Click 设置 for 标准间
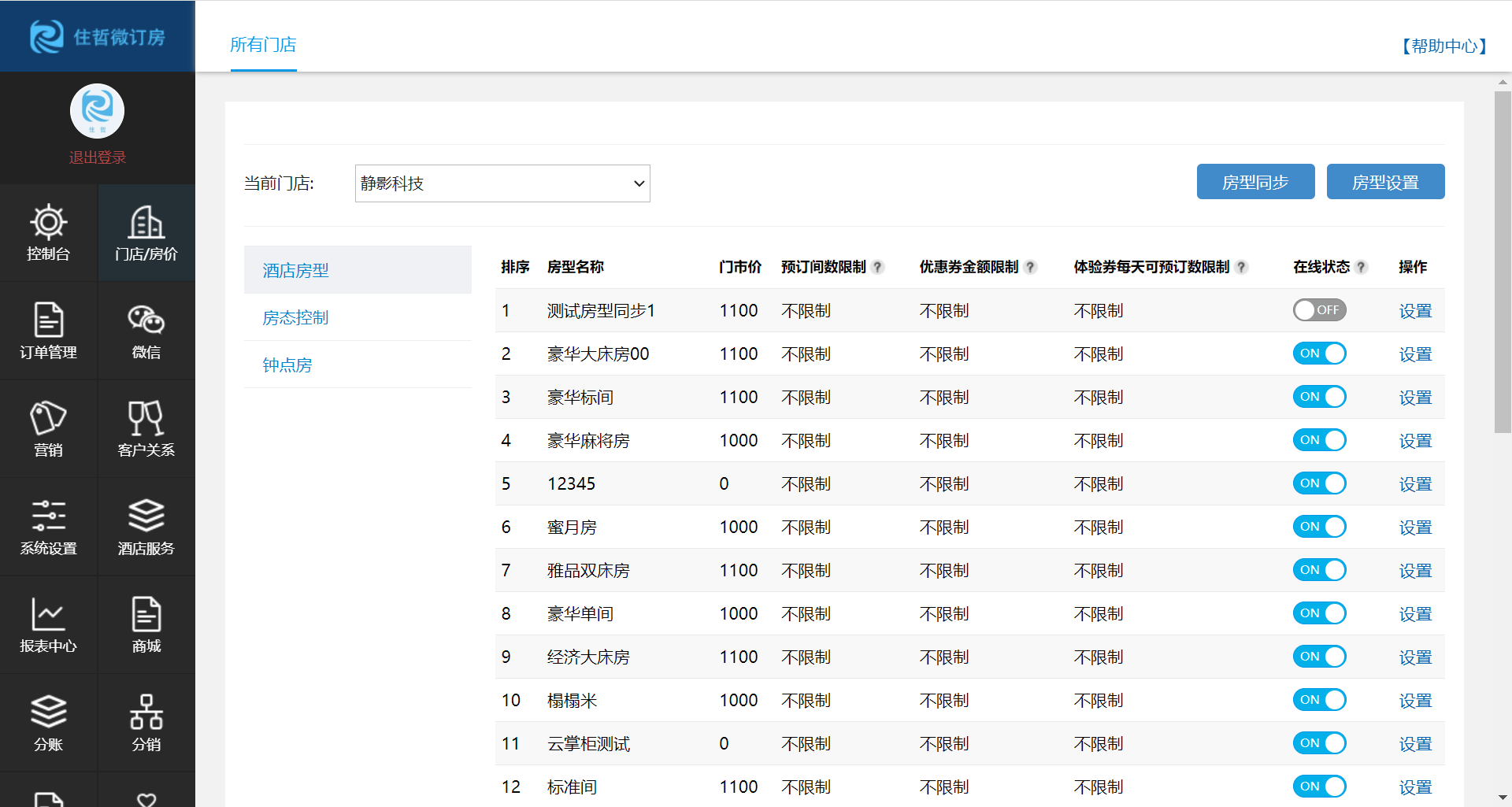This screenshot has width=1512, height=807. (1415, 787)
